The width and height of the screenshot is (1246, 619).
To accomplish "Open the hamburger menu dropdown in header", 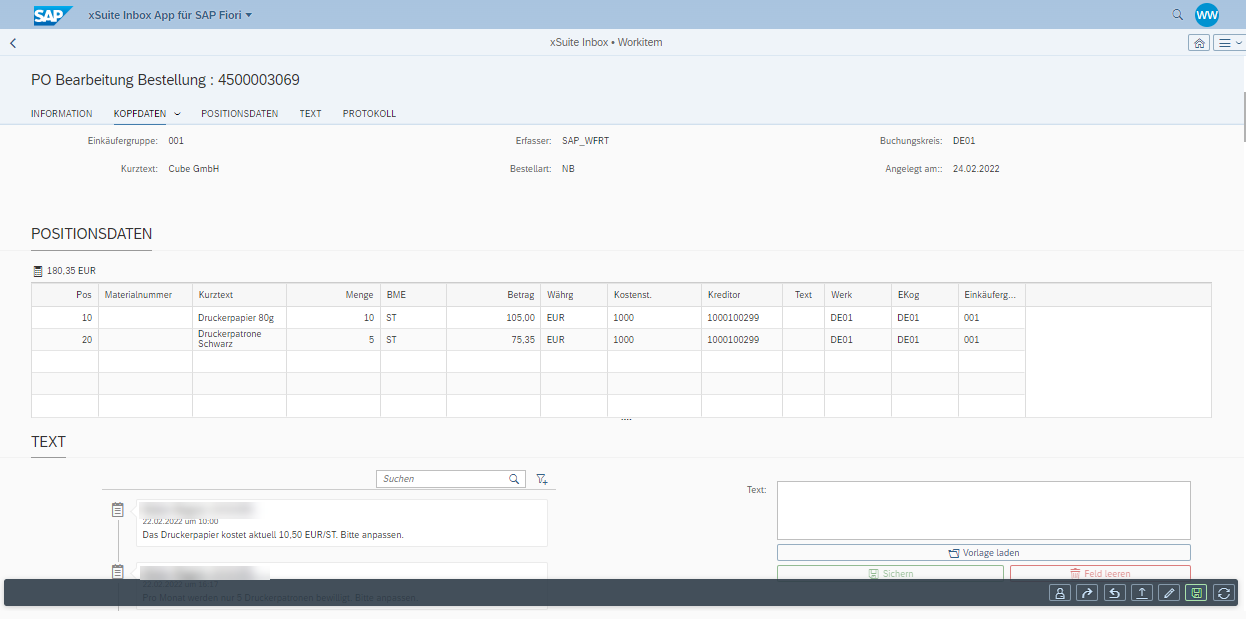I will (x=1228, y=43).
